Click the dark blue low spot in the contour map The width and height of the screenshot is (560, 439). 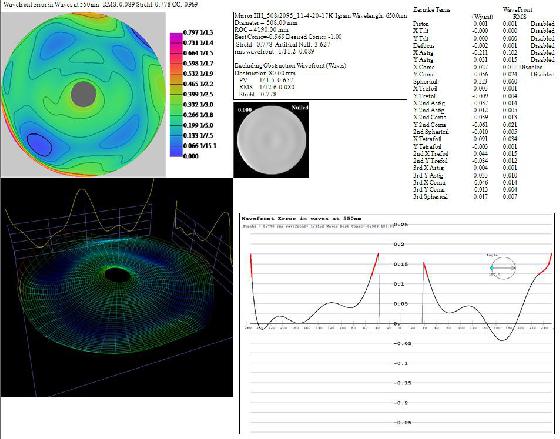click(39, 144)
